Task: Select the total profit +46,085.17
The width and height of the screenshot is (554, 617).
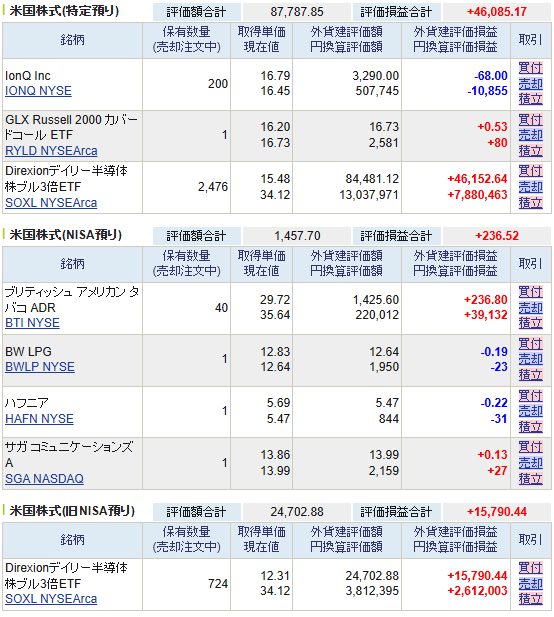Action: coord(497,12)
